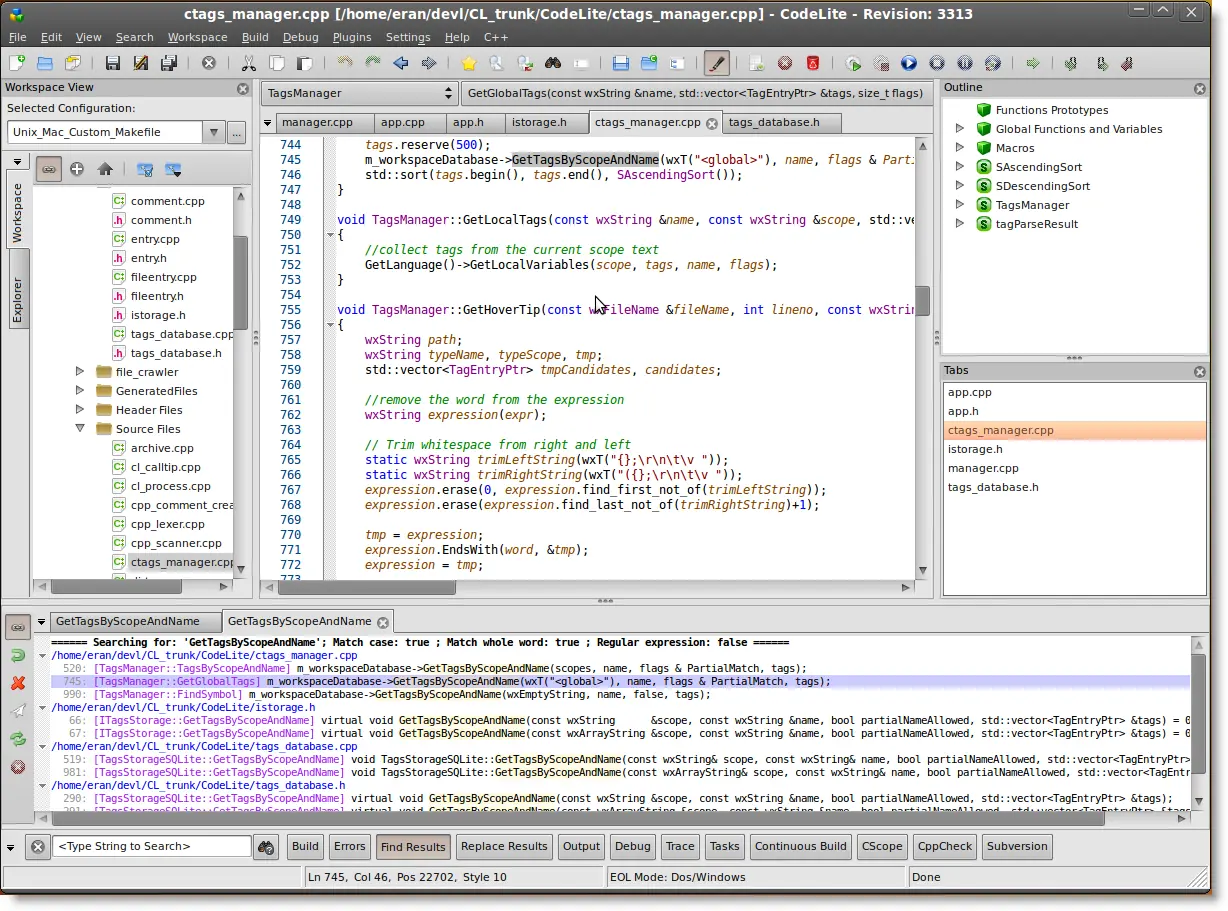Click the Save All toolbar icon

tap(169, 63)
